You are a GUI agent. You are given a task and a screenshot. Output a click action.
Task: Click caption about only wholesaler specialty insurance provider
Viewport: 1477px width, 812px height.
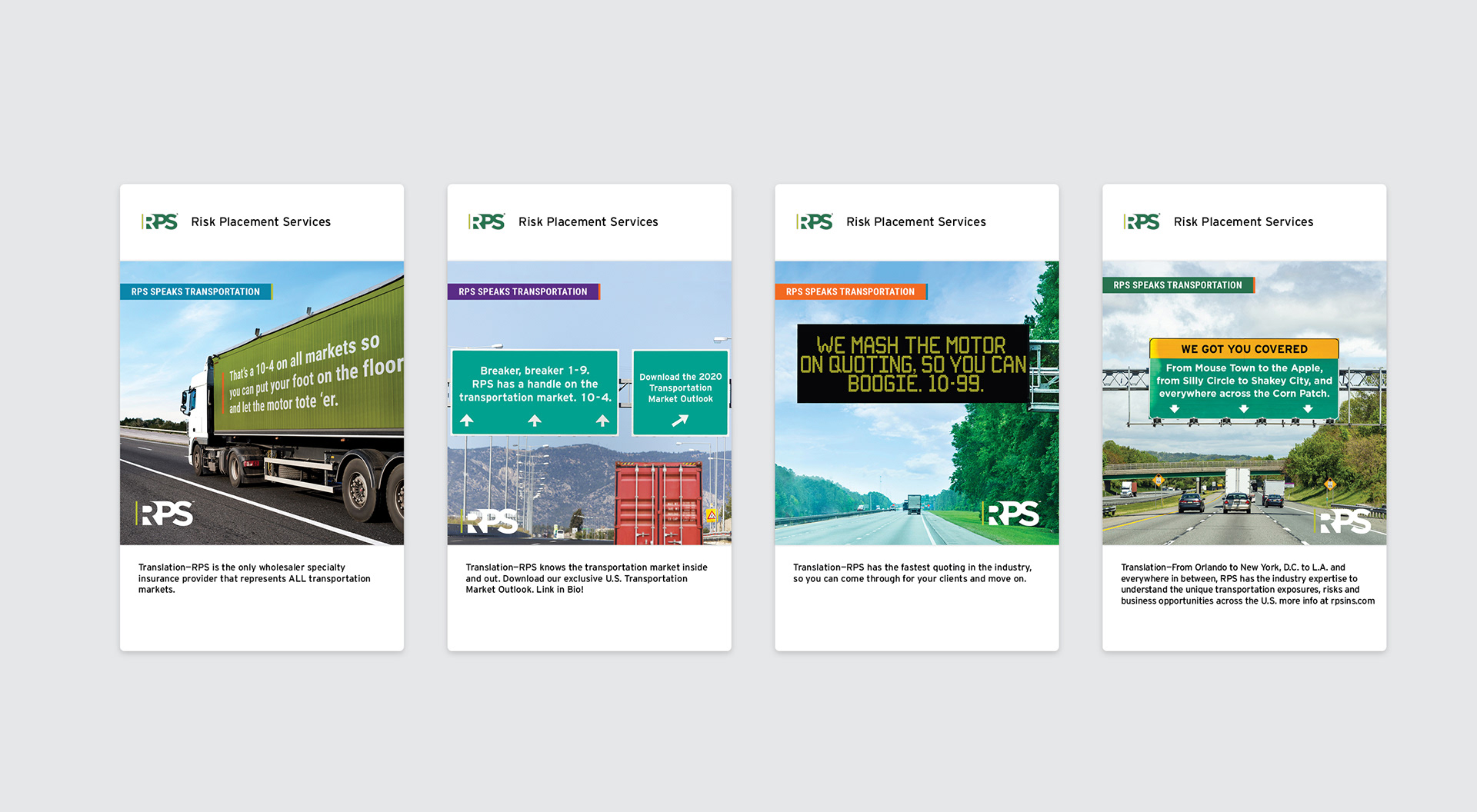[255, 578]
